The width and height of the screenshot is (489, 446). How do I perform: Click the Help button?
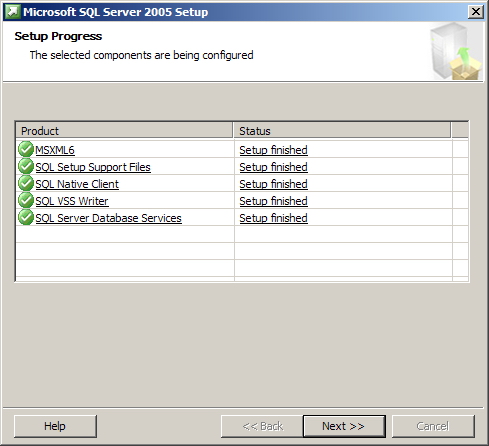(55, 426)
